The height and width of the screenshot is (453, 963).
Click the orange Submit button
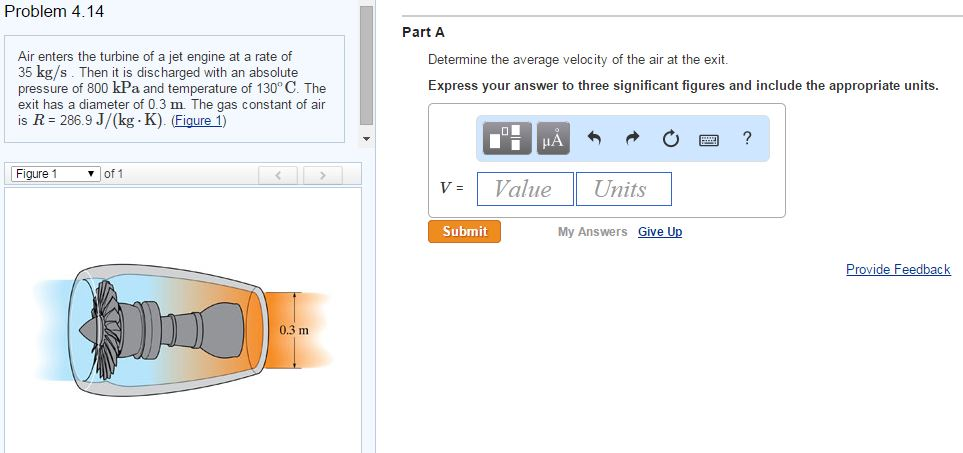tap(464, 231)
